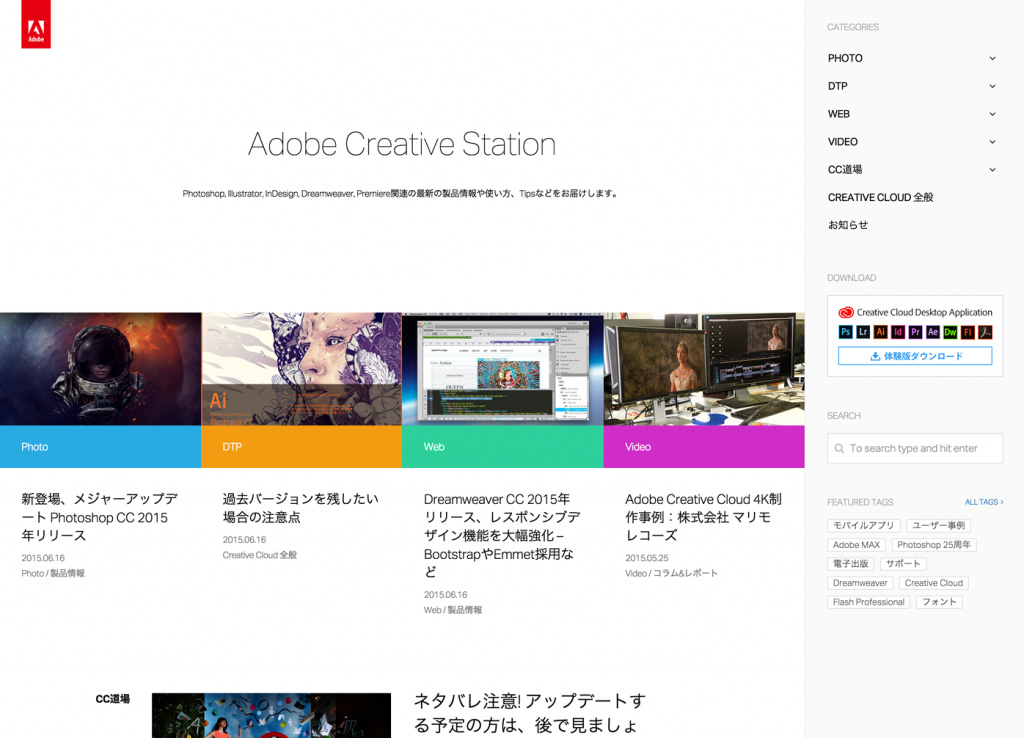Open the astronaut Photo article thumbnail

pyautogui.click(x=100, y=369)
